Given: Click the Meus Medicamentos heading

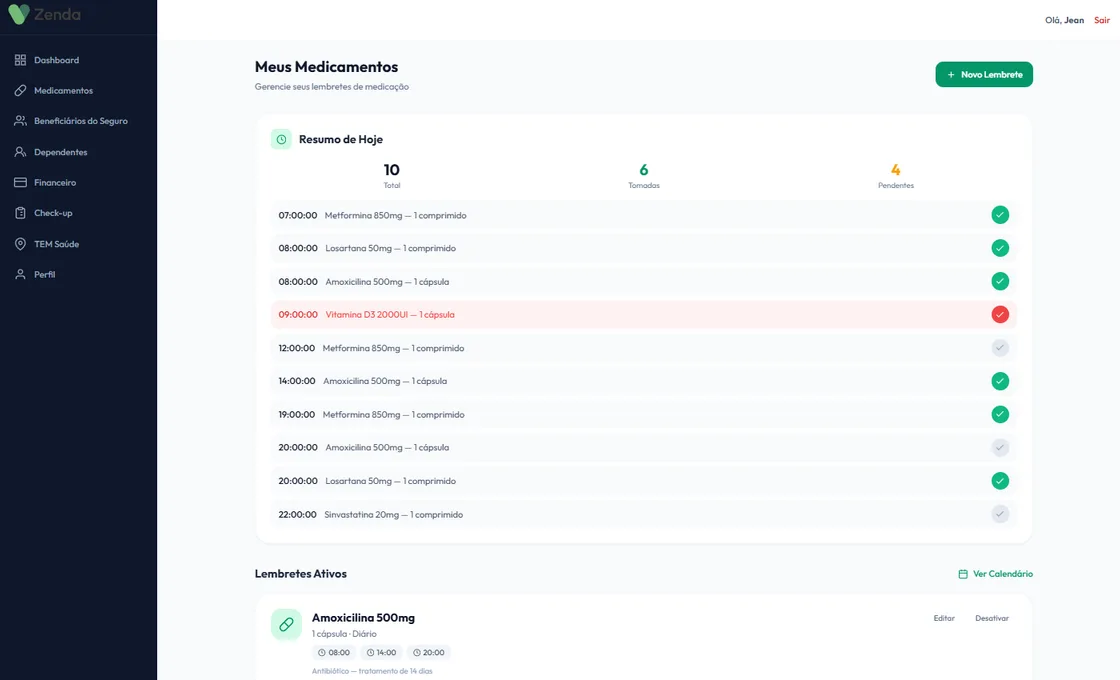Looking at the screenshot, I should pos(326,67).
